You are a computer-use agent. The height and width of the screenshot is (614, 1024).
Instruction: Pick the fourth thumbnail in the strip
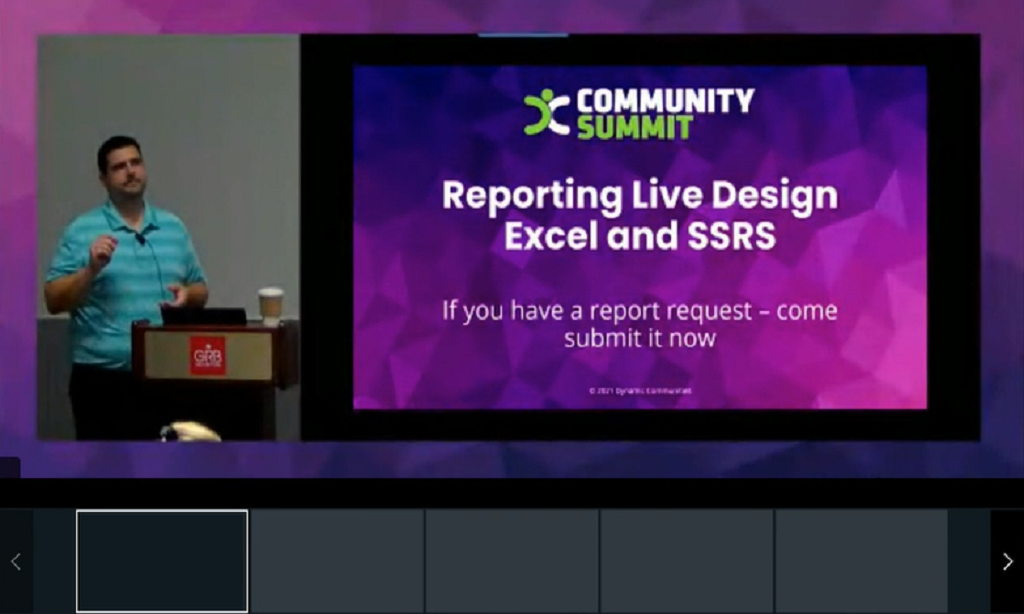point(687,561)
